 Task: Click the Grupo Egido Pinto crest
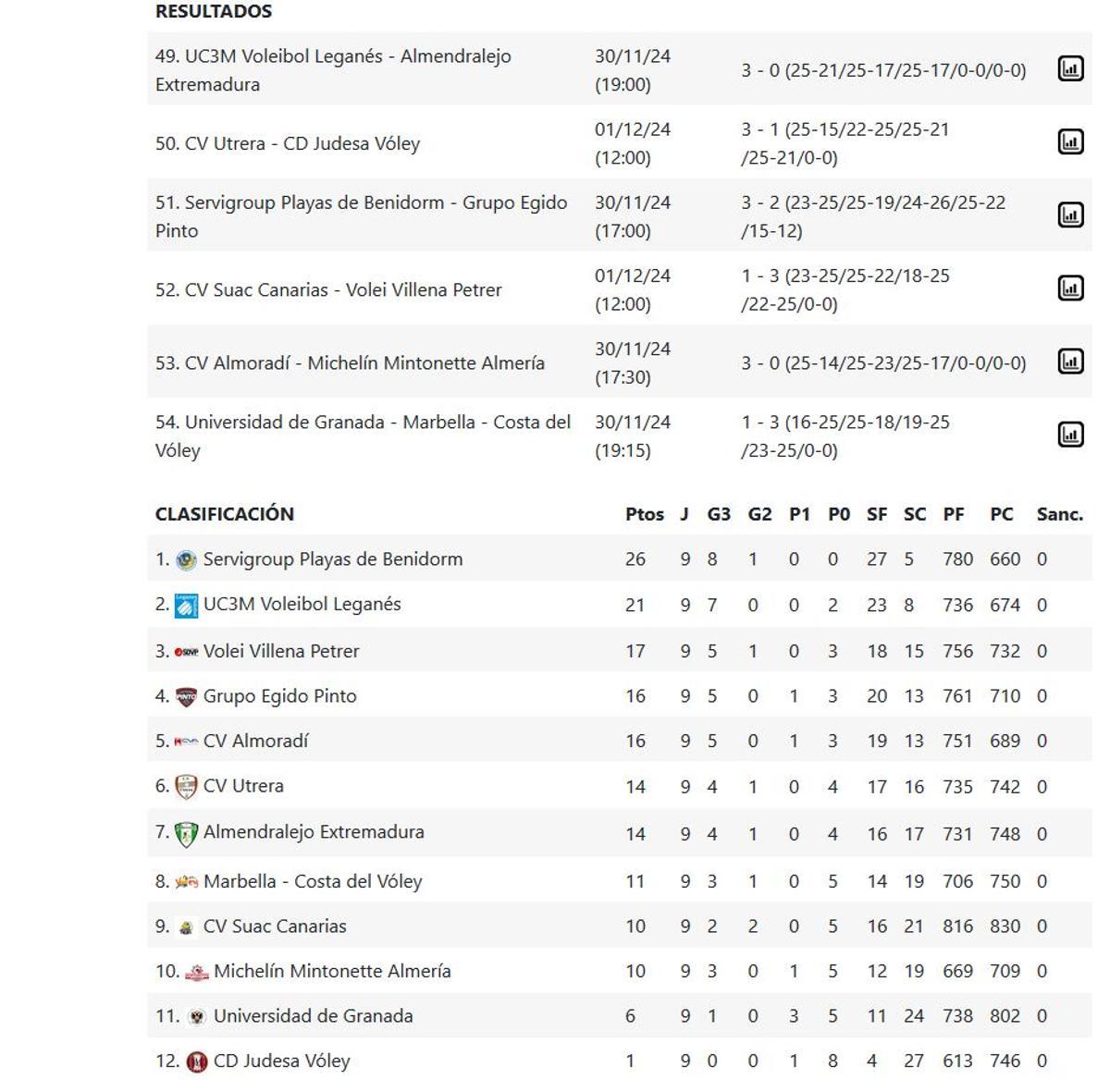click(186, 695)
